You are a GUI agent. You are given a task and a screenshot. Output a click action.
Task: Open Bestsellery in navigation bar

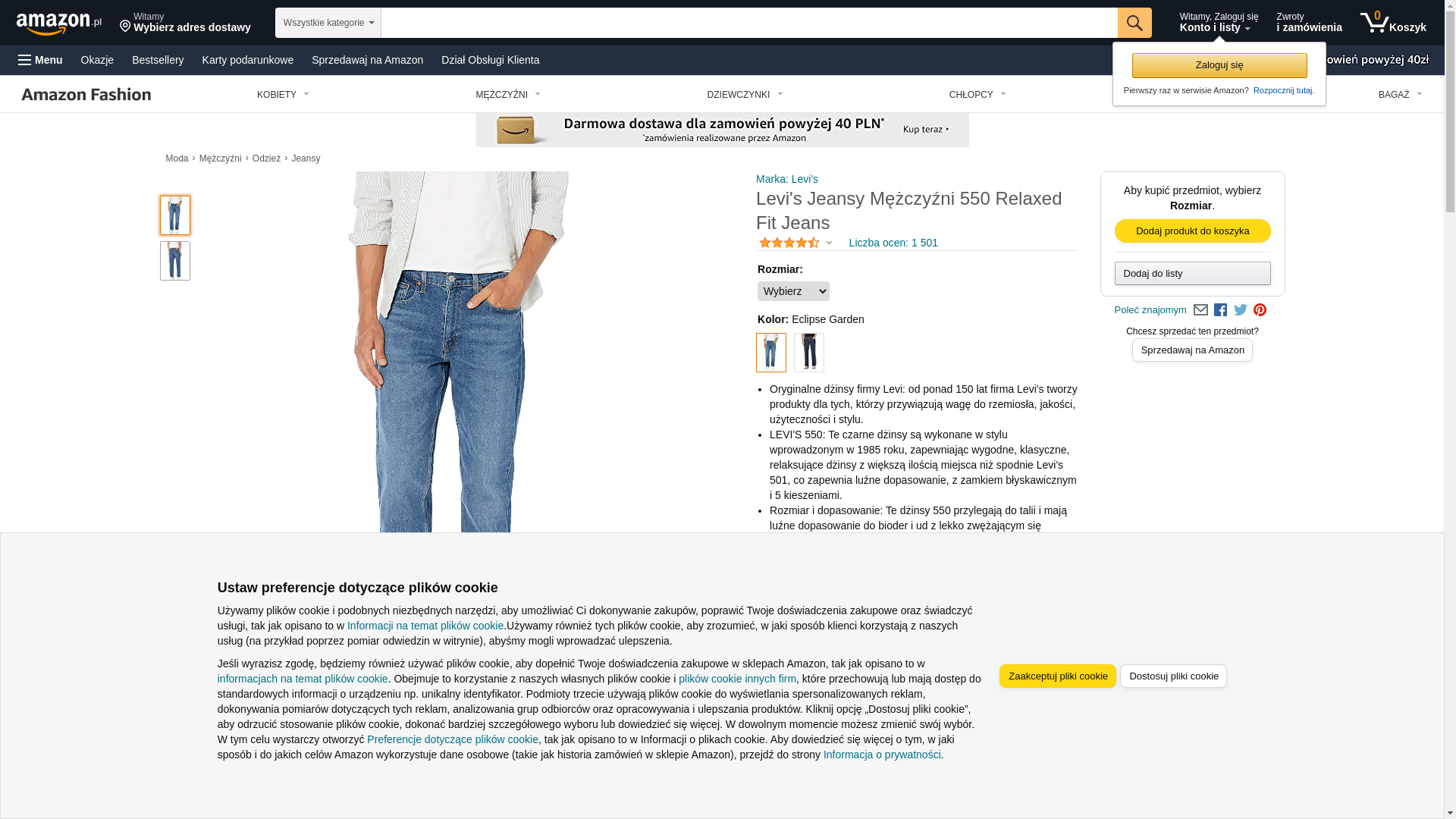click(x=158, y=60)
